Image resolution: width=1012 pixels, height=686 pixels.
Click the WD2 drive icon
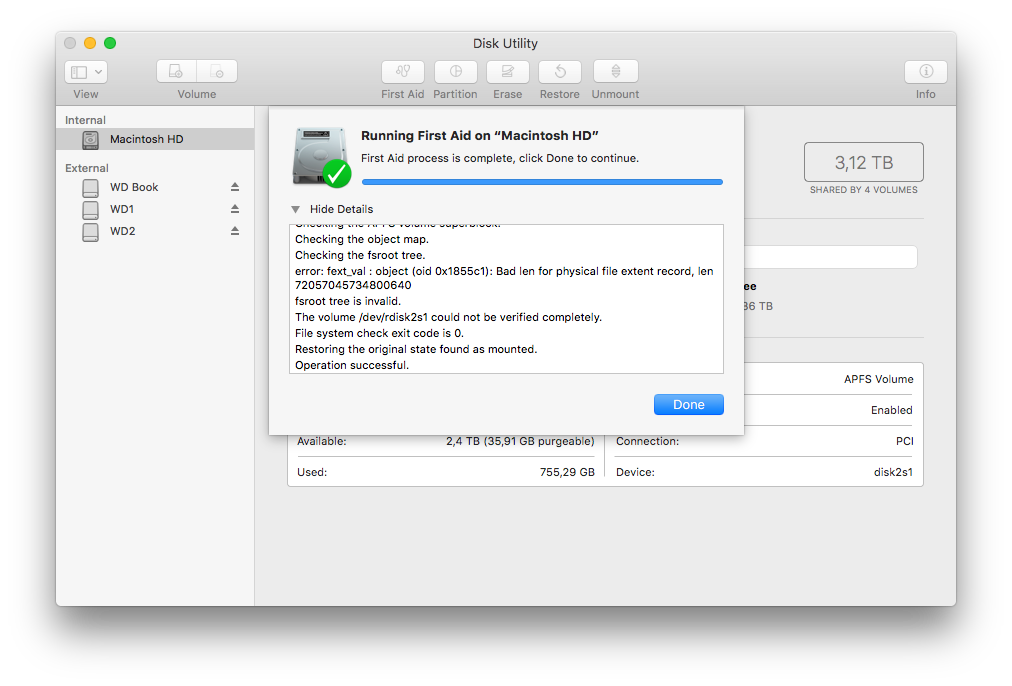tap(91, 232)
